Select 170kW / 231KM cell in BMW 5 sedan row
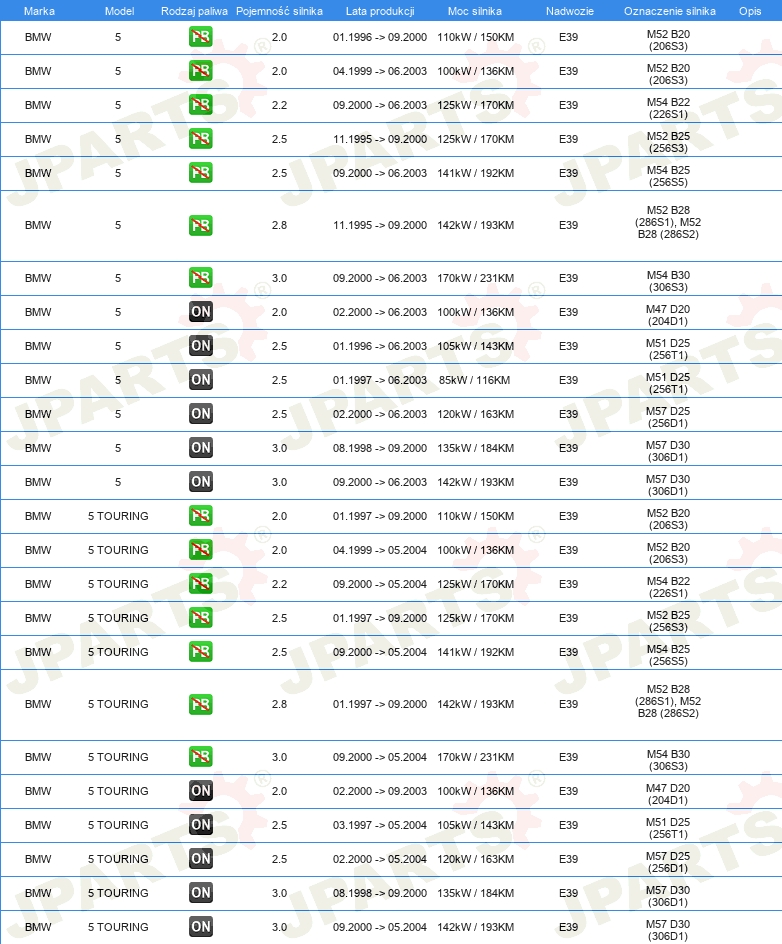Viewport: 782px width, 944px height. tap(476, 278)
